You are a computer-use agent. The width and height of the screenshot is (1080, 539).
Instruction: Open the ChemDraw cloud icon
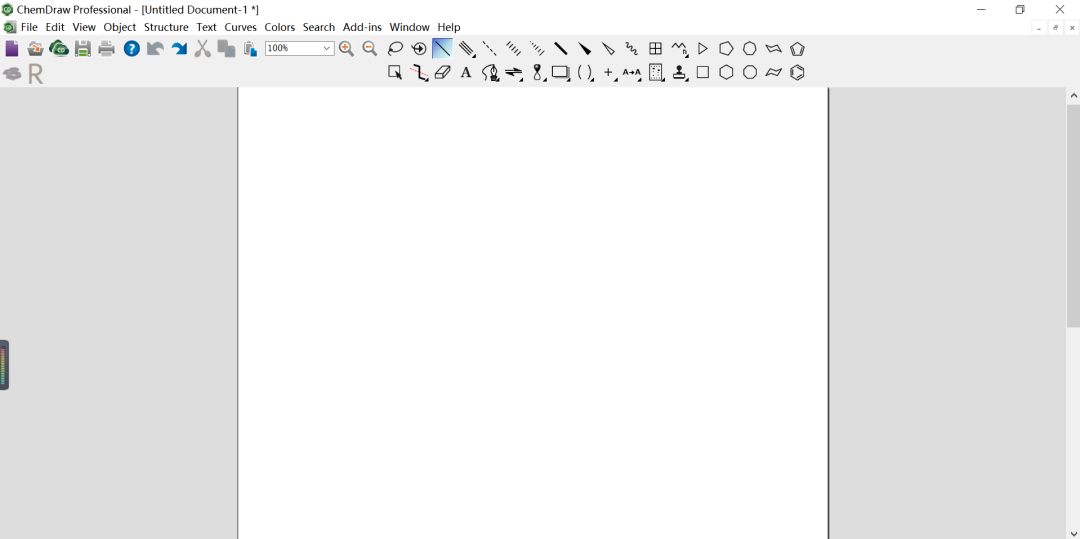[x=59, y=48]
